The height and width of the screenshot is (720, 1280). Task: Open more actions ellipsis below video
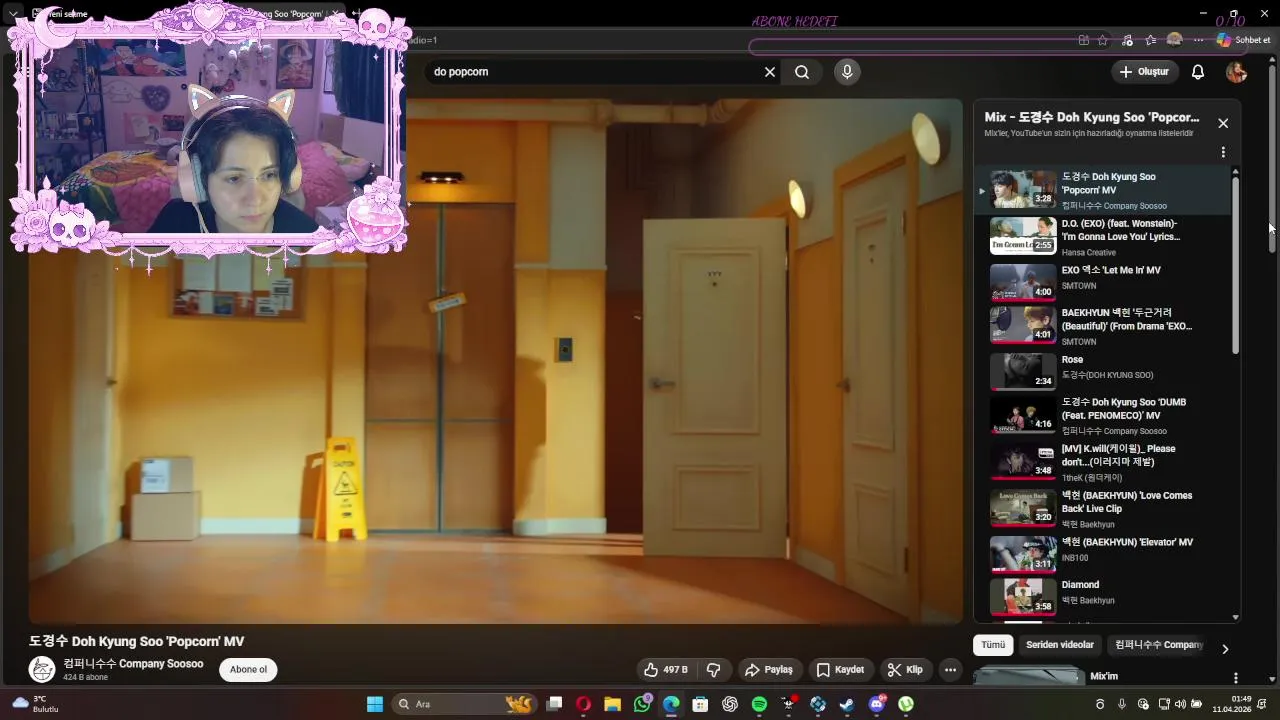(951, 670)
